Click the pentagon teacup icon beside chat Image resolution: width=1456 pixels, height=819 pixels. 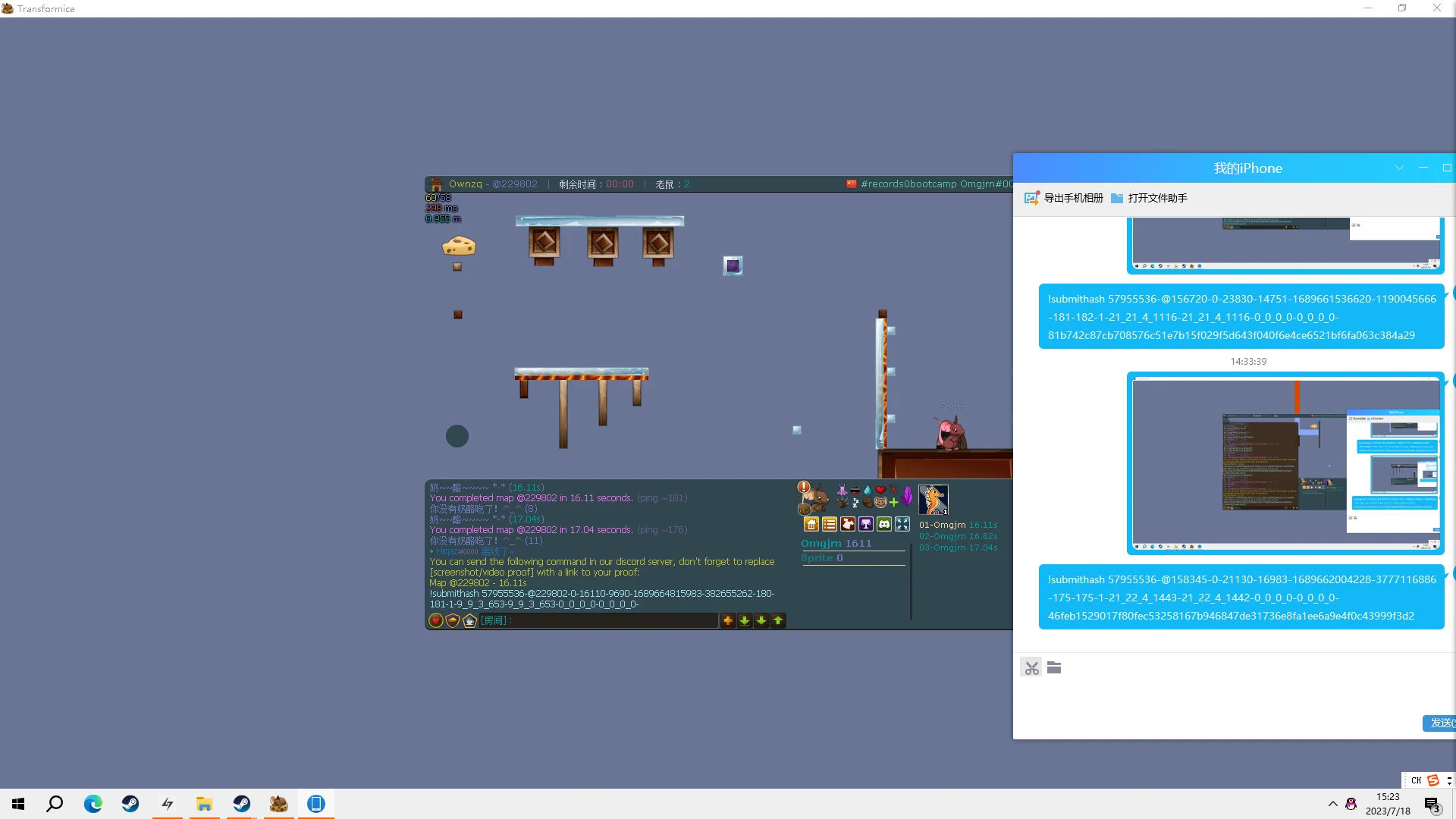click(469, 620)
